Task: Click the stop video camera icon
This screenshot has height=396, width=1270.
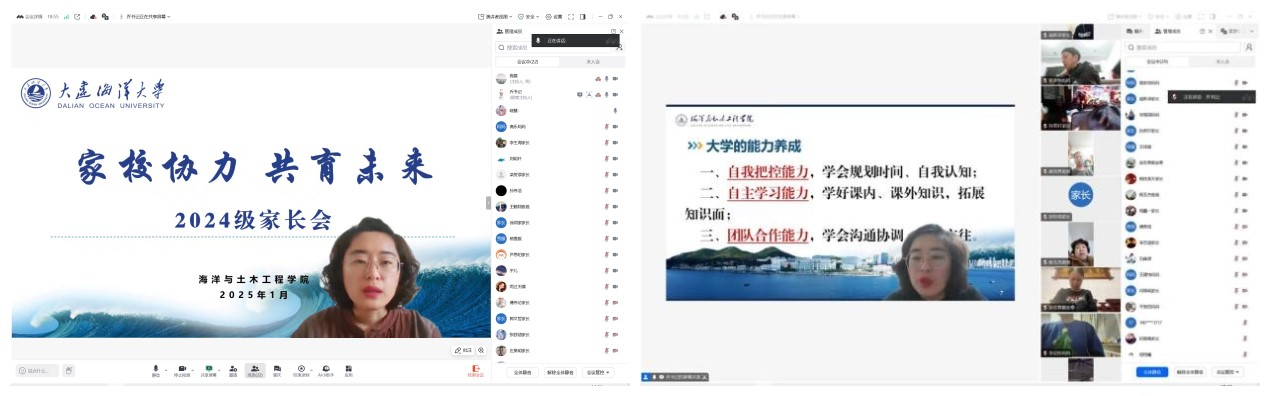Action: pyautogui.click(x=182, y=371)
